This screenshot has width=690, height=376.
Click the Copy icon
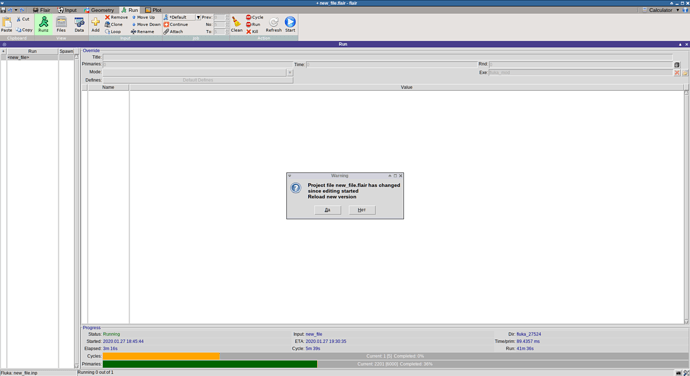(18, 30)
